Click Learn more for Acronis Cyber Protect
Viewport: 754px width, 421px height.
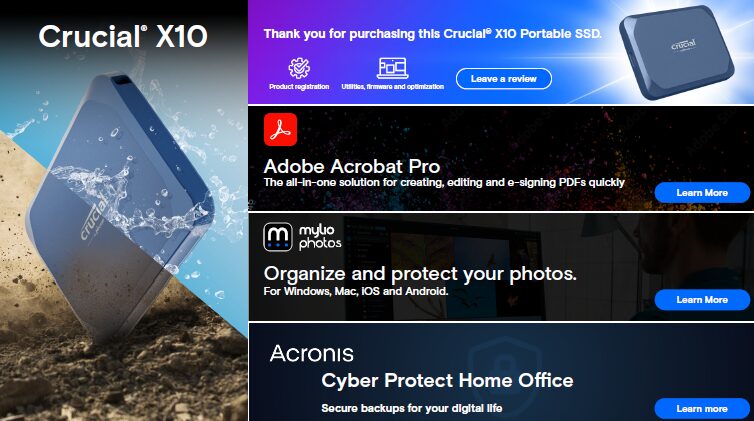[702, 408]
